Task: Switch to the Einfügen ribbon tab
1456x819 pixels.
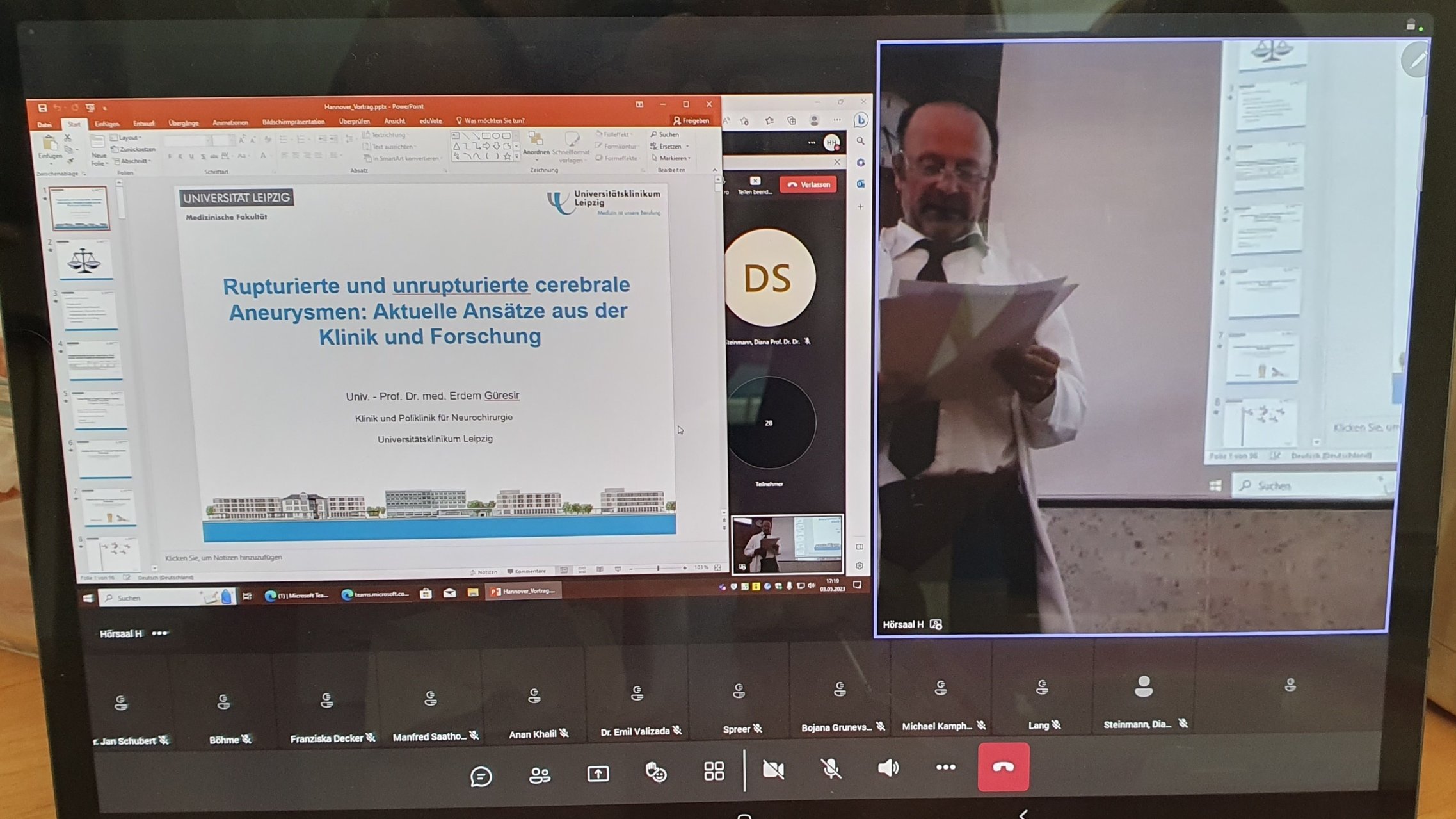Action: [107, 124]
